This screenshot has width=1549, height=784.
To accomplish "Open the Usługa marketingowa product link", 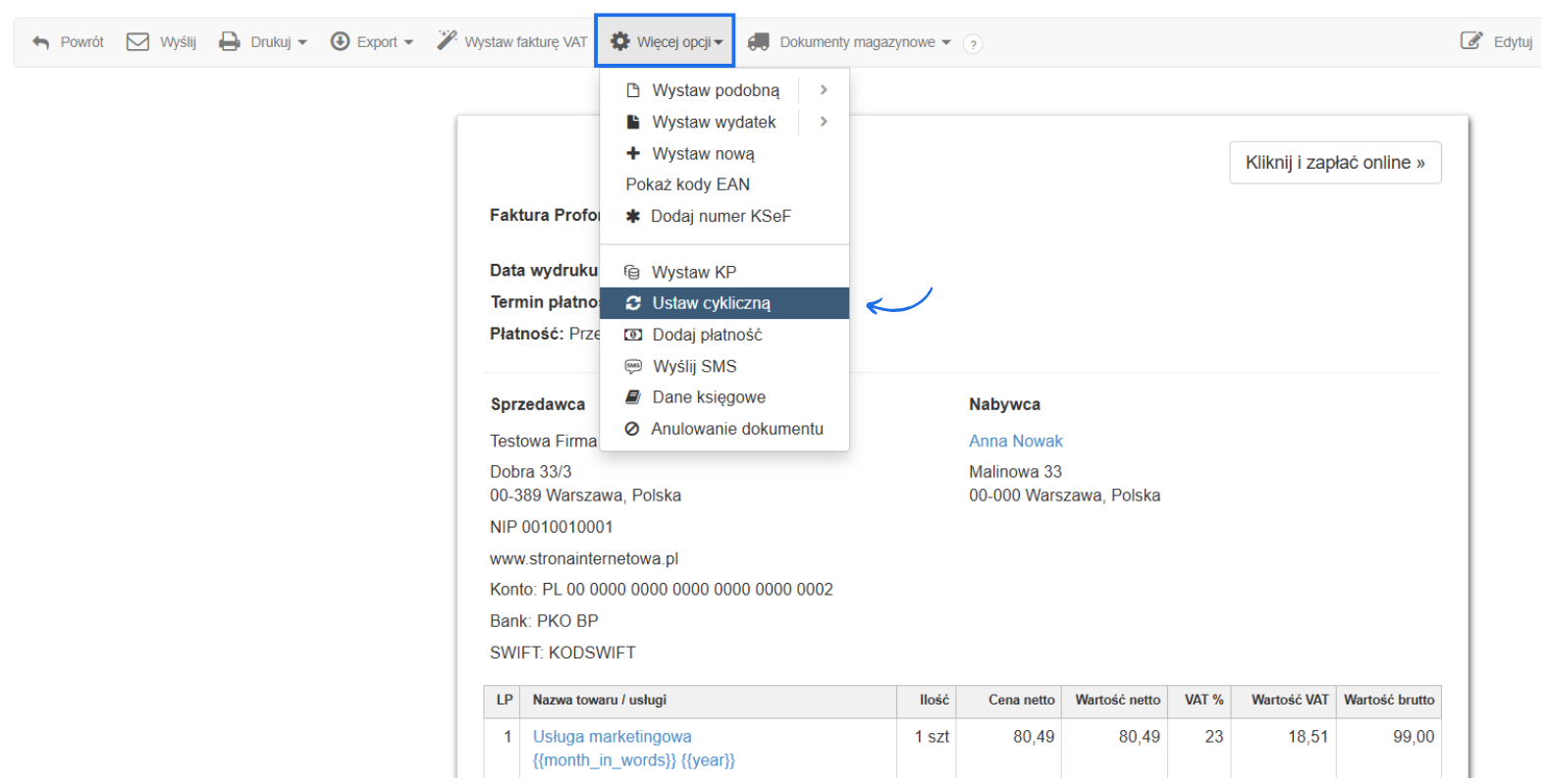I will 612,737.
